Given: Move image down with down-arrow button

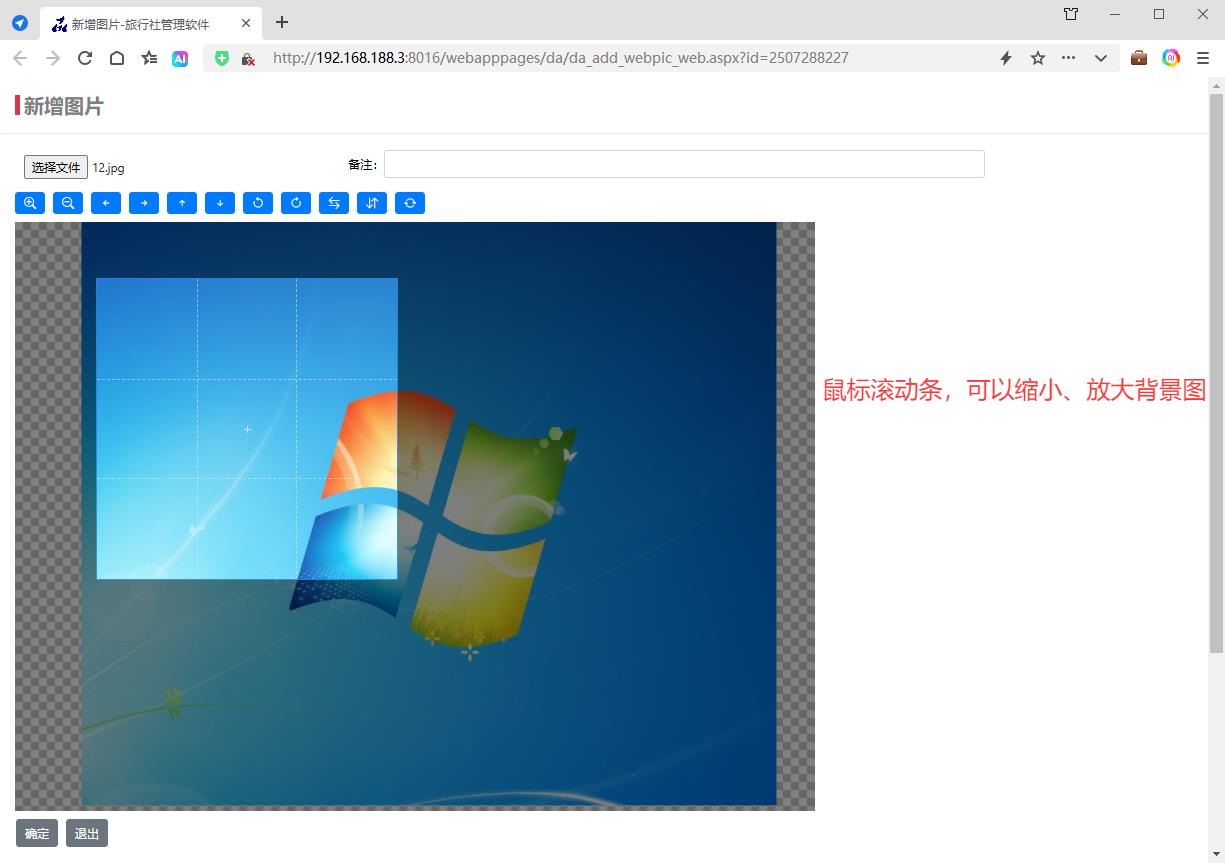Looking at the screenshot, I should pos(220,203).
